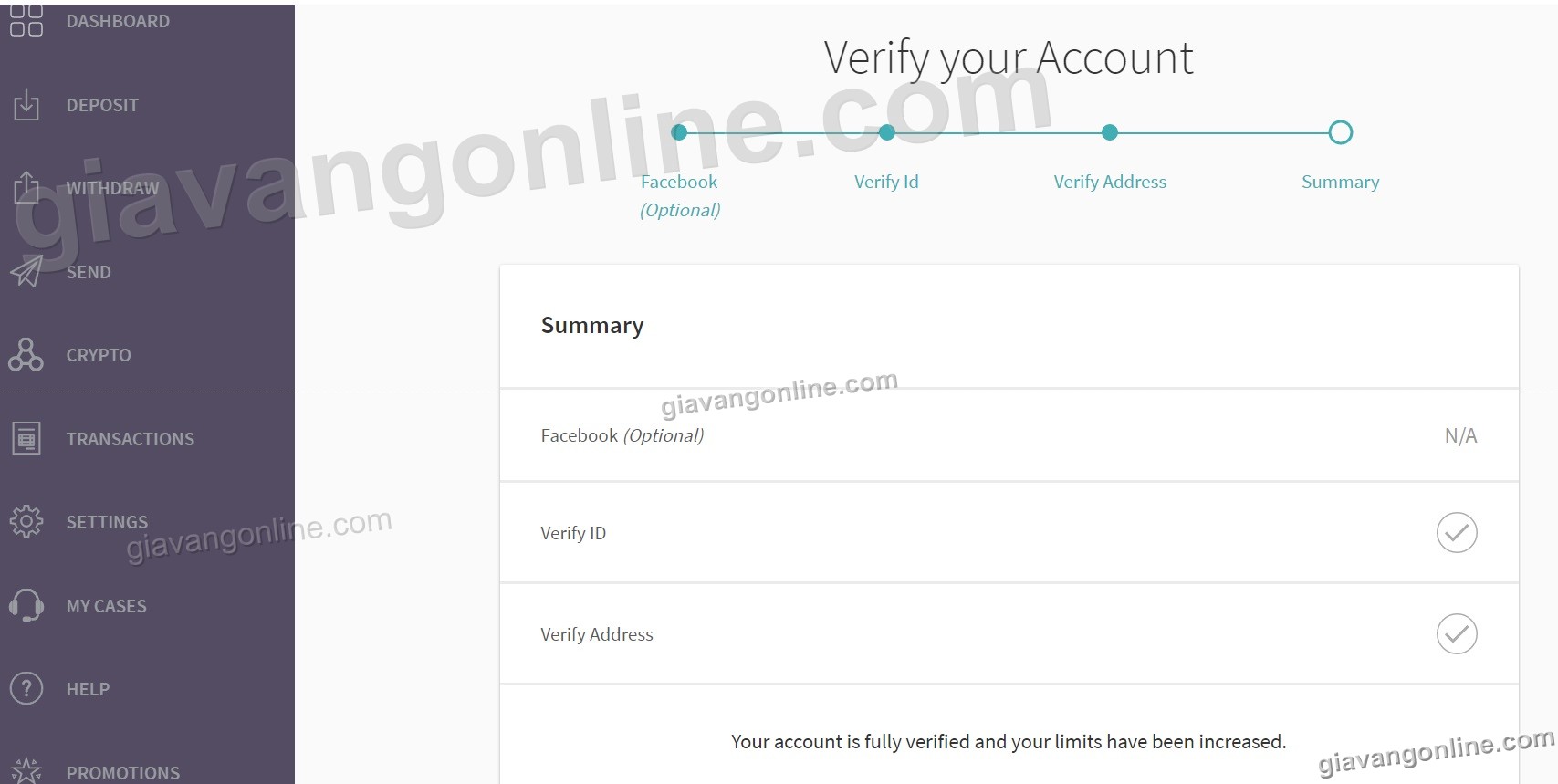
Task: Click the My Cases headset icon
Action: tap(26, 605)
